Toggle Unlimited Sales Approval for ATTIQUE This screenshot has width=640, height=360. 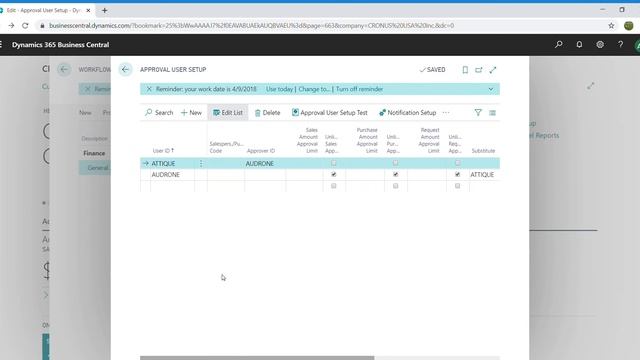(x=334, y=163)
